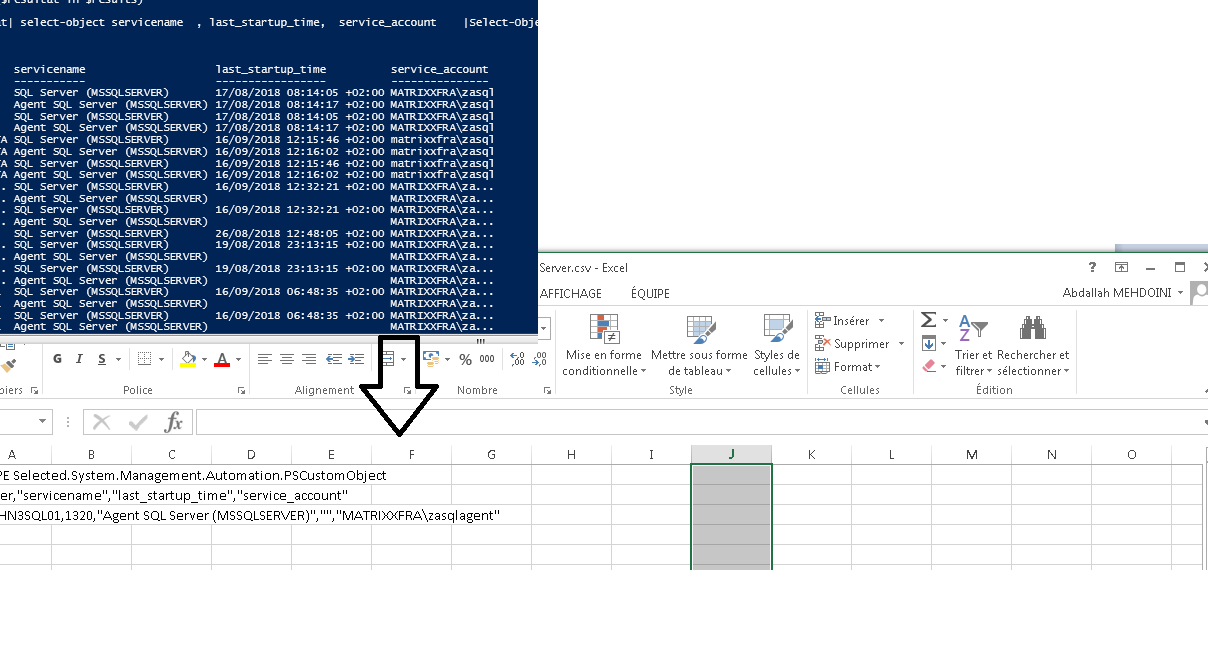This screenshot has height=648, width=1208.
Task: Expand the font color dropdown arrow
Action: [x=238, y=360]
